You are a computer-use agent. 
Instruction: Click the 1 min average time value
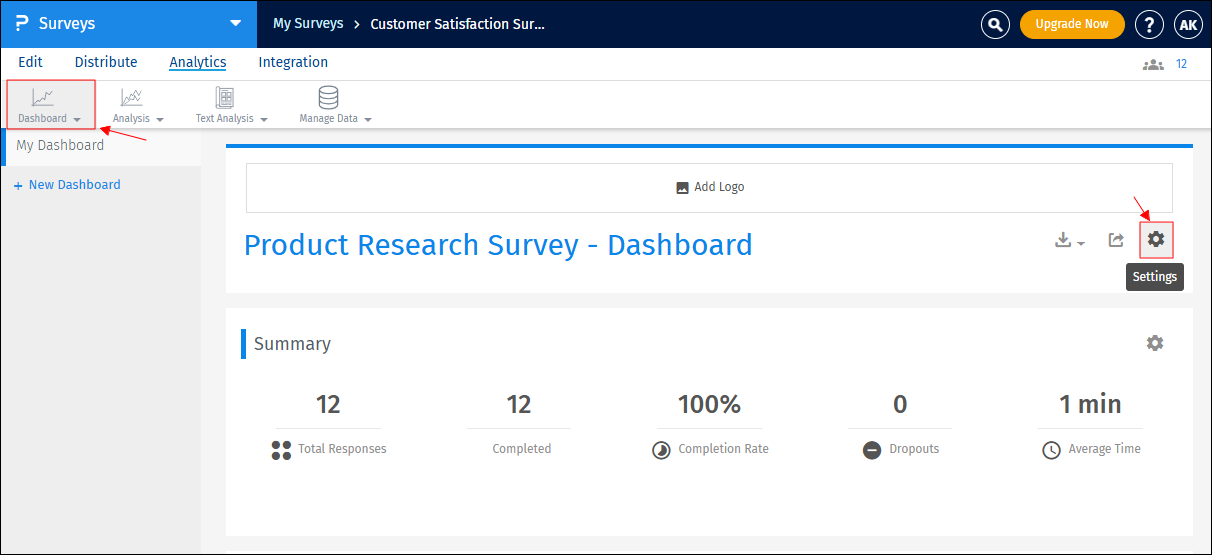[x=1090, y=404]
